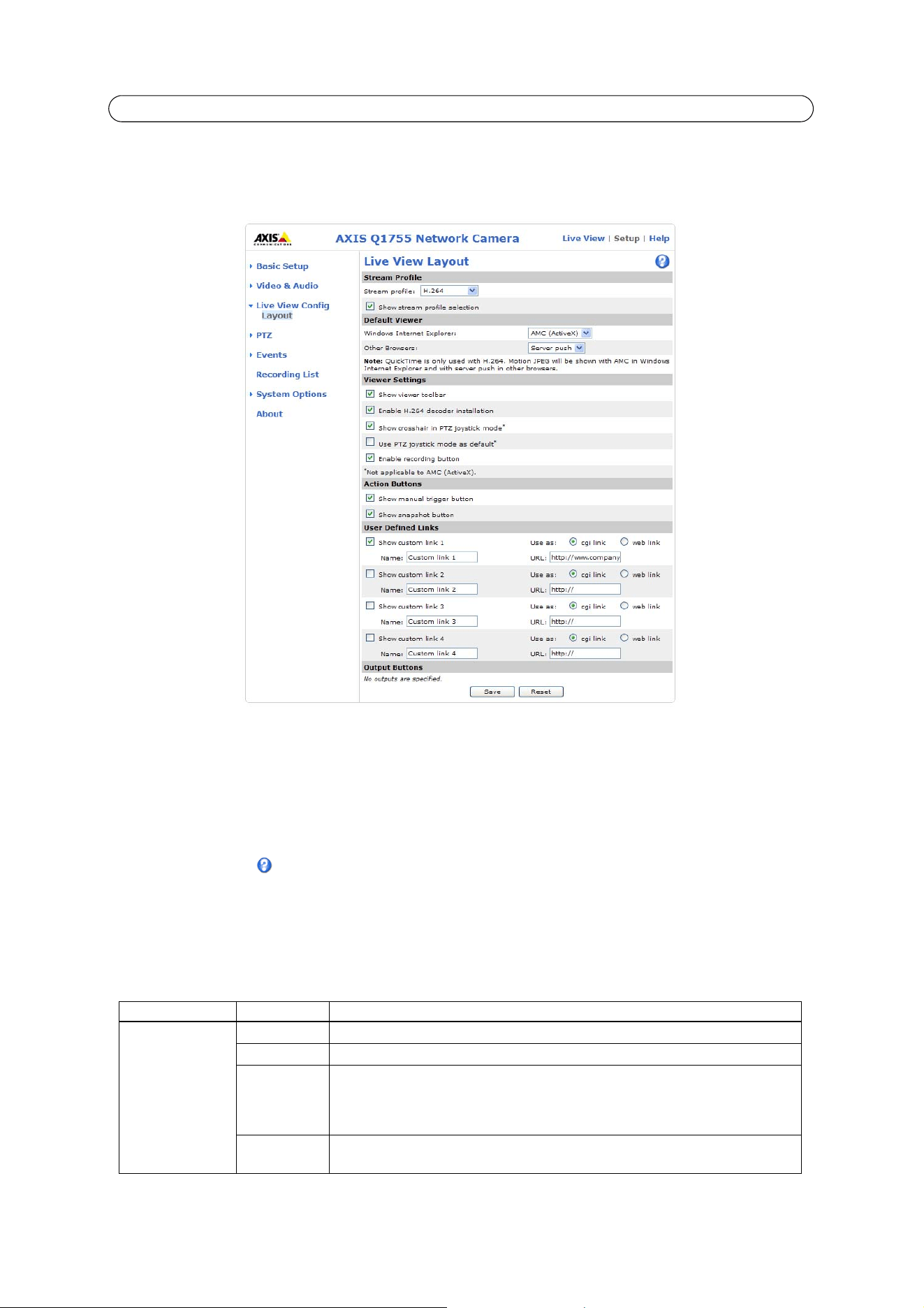Open help via the icon beside Live View Layout
Image resolution: width=924 pixels, height=1308 pixels.
[662, 261]
